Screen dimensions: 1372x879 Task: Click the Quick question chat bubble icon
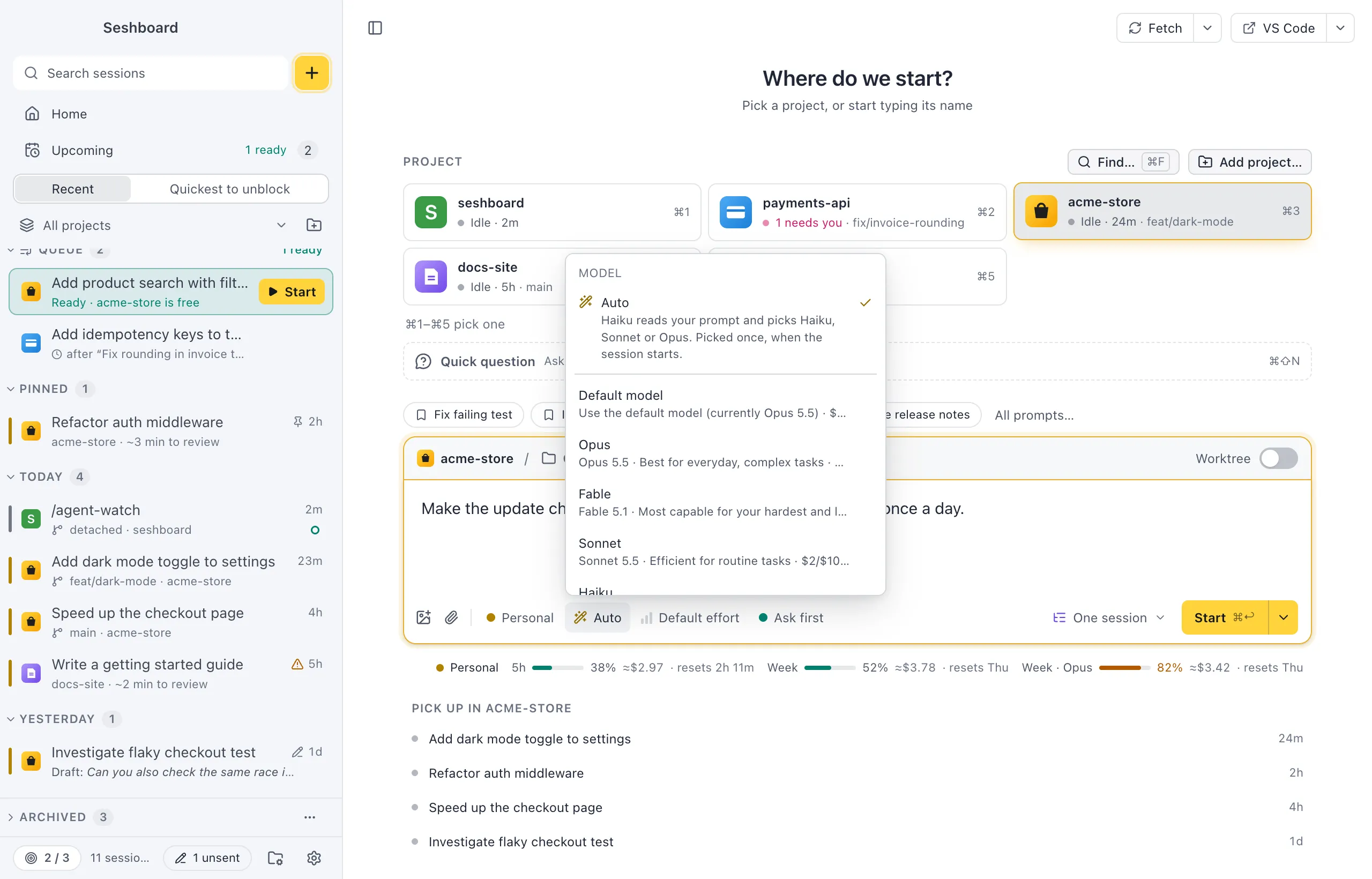423,361
